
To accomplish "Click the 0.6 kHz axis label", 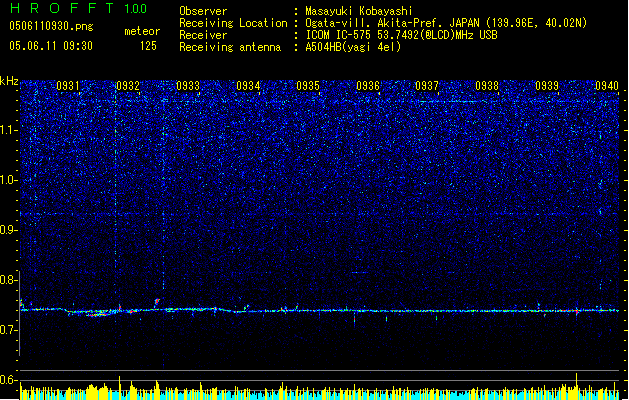I will pyautogui.click(x=8, y=380).
